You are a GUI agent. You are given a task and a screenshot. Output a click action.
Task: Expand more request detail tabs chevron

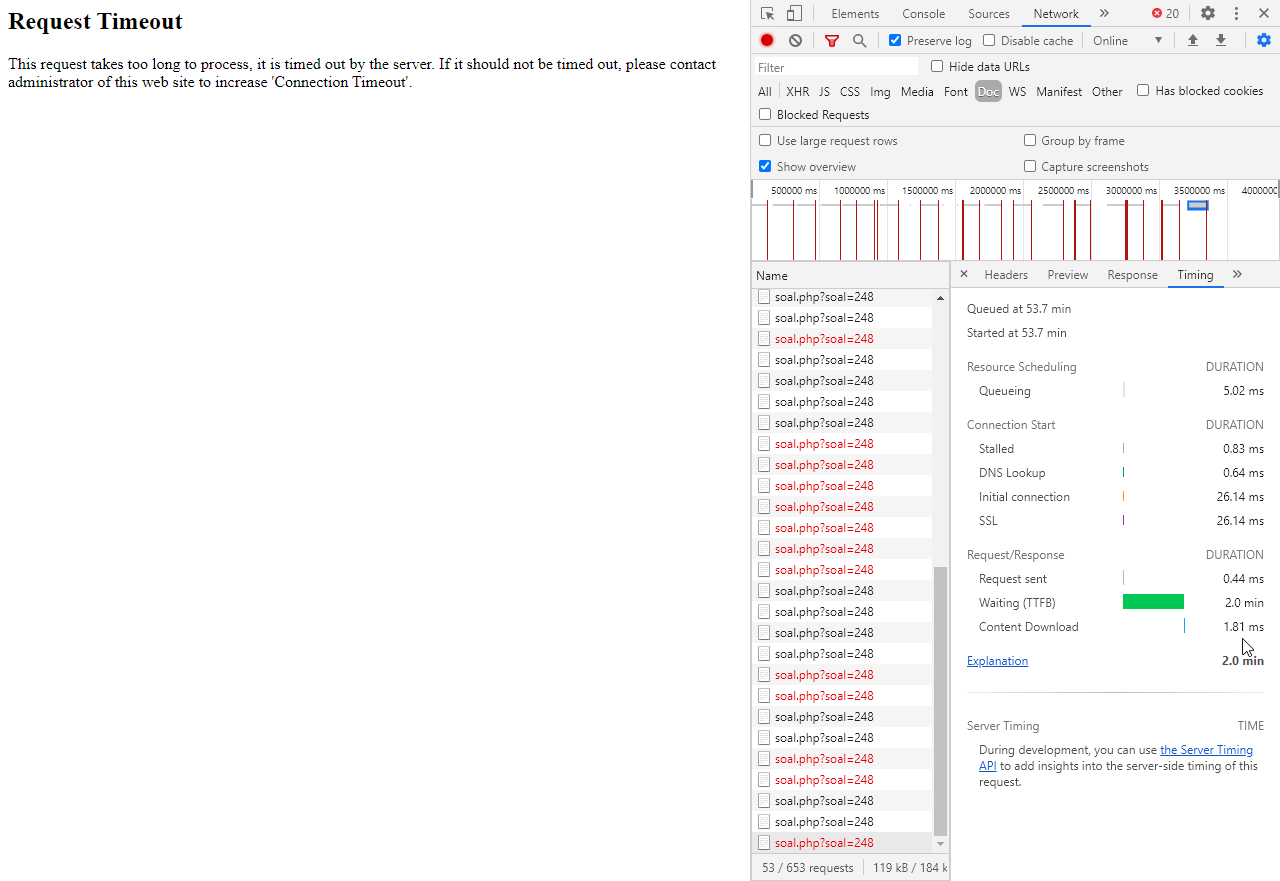click(x=1237, y=275)
